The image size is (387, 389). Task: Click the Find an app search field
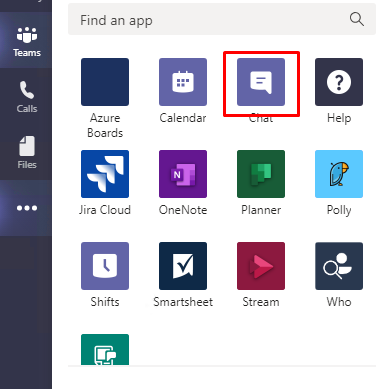click(x=222, y=19)
